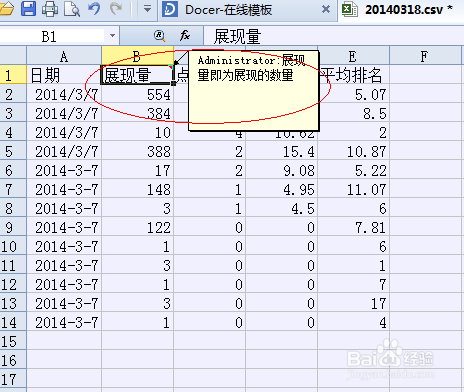Viewport: 464px width, 392px height.
Task: Close the Docer-在线模板 tab
Action: click(x=326, y=9)
